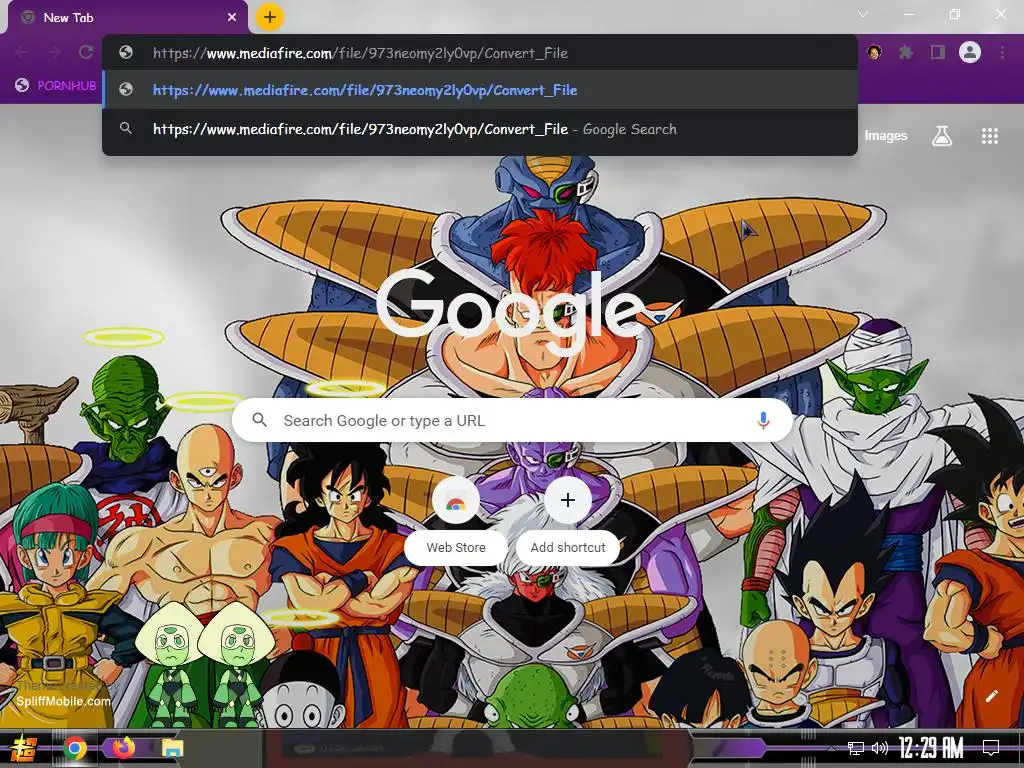
Task: Go back with the back arrow
Action: click(x=22, y=52)
